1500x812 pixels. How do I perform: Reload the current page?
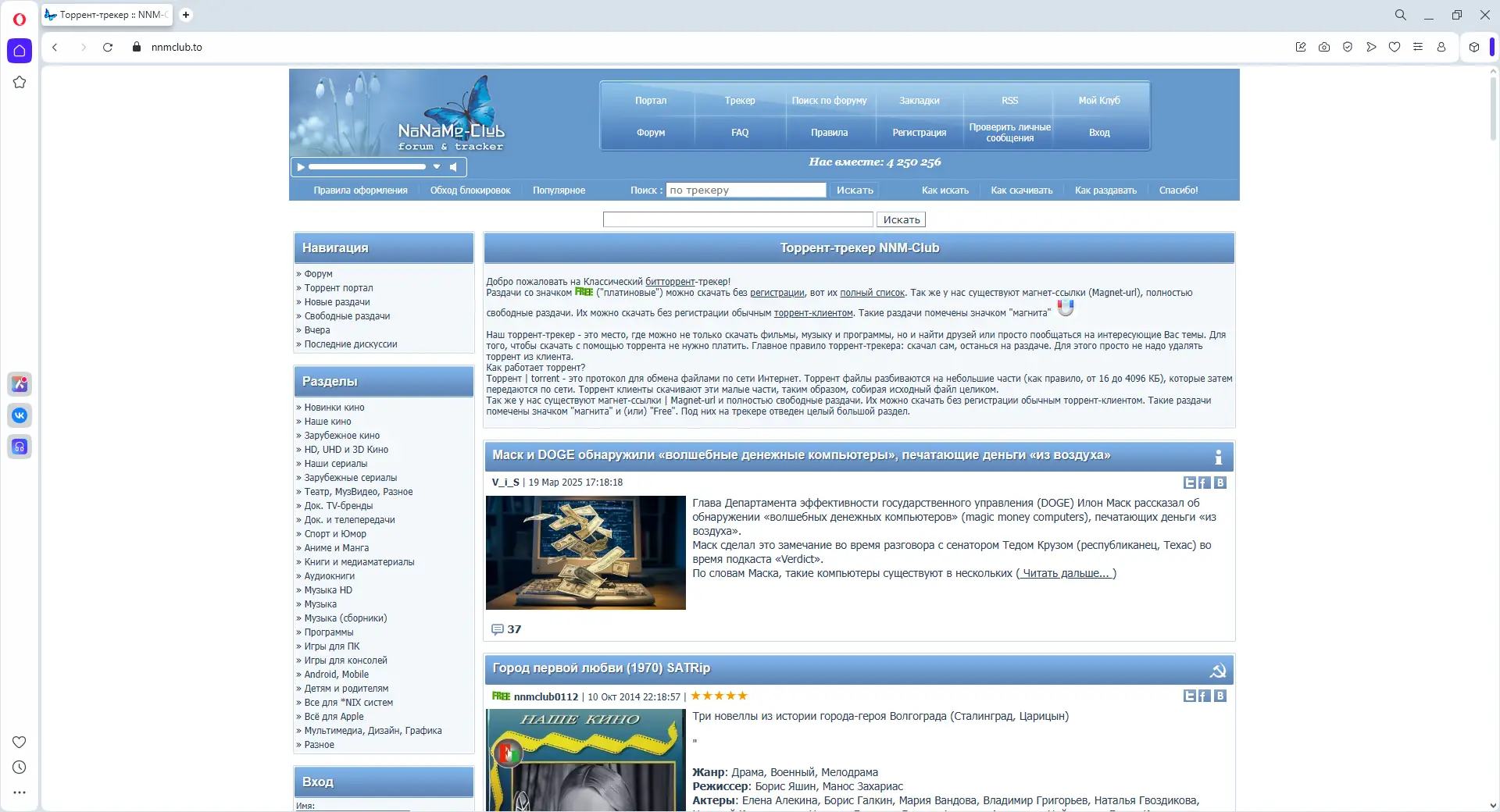click(x=108, y=47)
